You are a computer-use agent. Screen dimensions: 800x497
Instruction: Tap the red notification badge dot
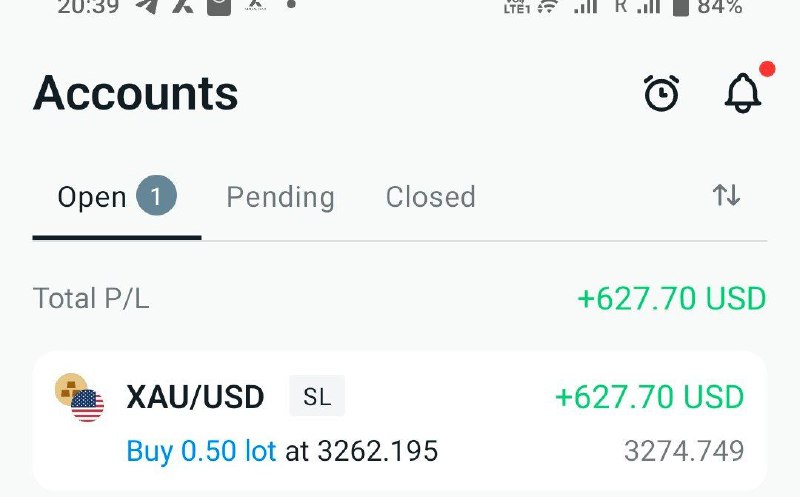pos(767,68)
